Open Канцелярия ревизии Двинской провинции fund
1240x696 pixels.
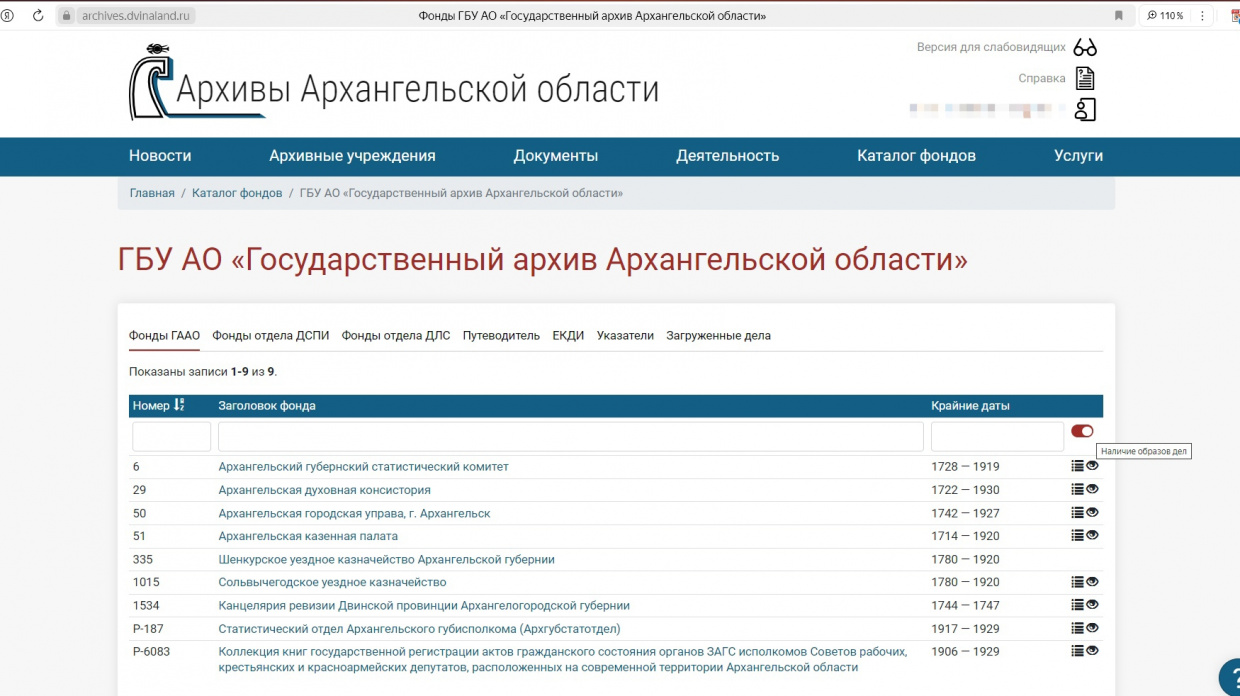(424, 605)
